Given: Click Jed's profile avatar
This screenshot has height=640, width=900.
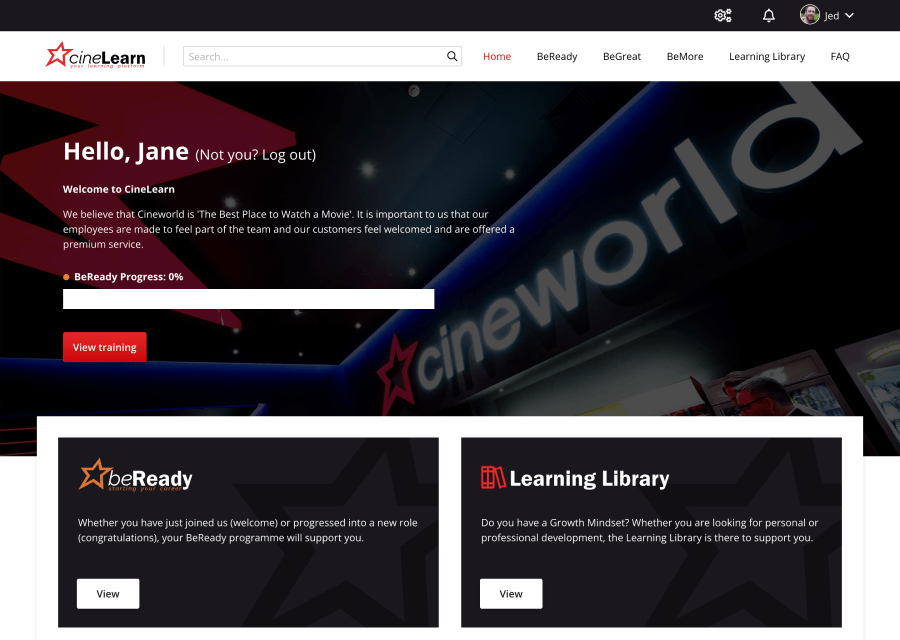Looking at the screenshot, I should 809,15.
